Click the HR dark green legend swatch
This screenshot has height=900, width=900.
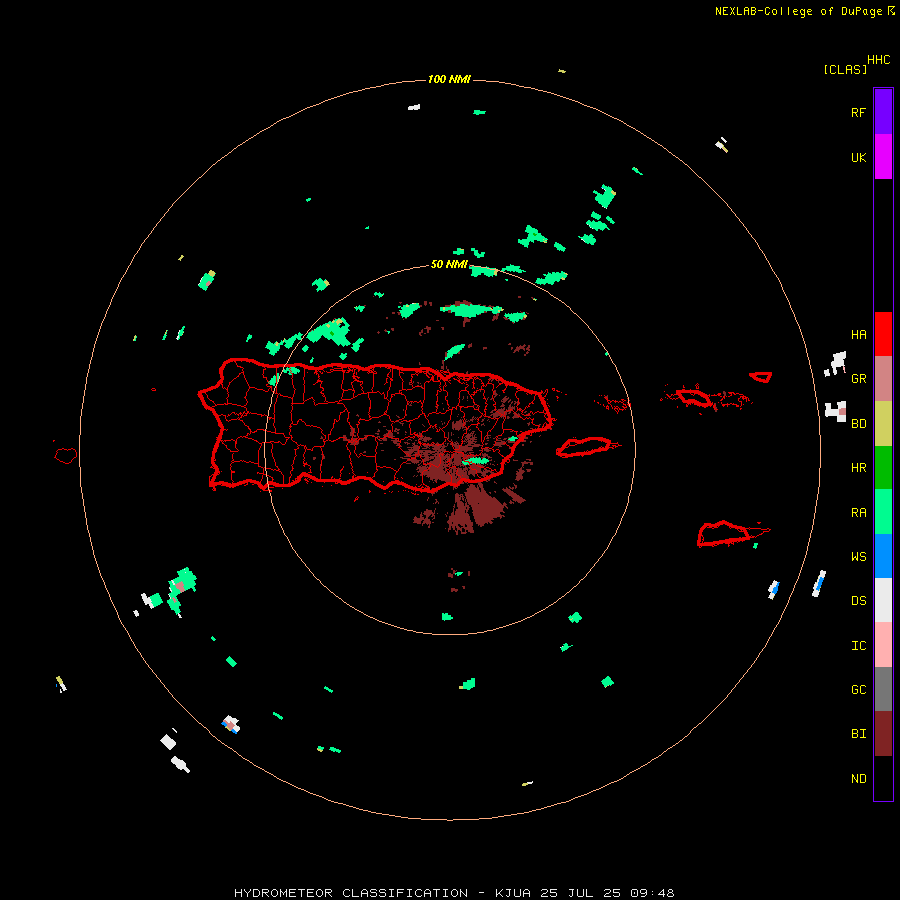tap(883, 468)
